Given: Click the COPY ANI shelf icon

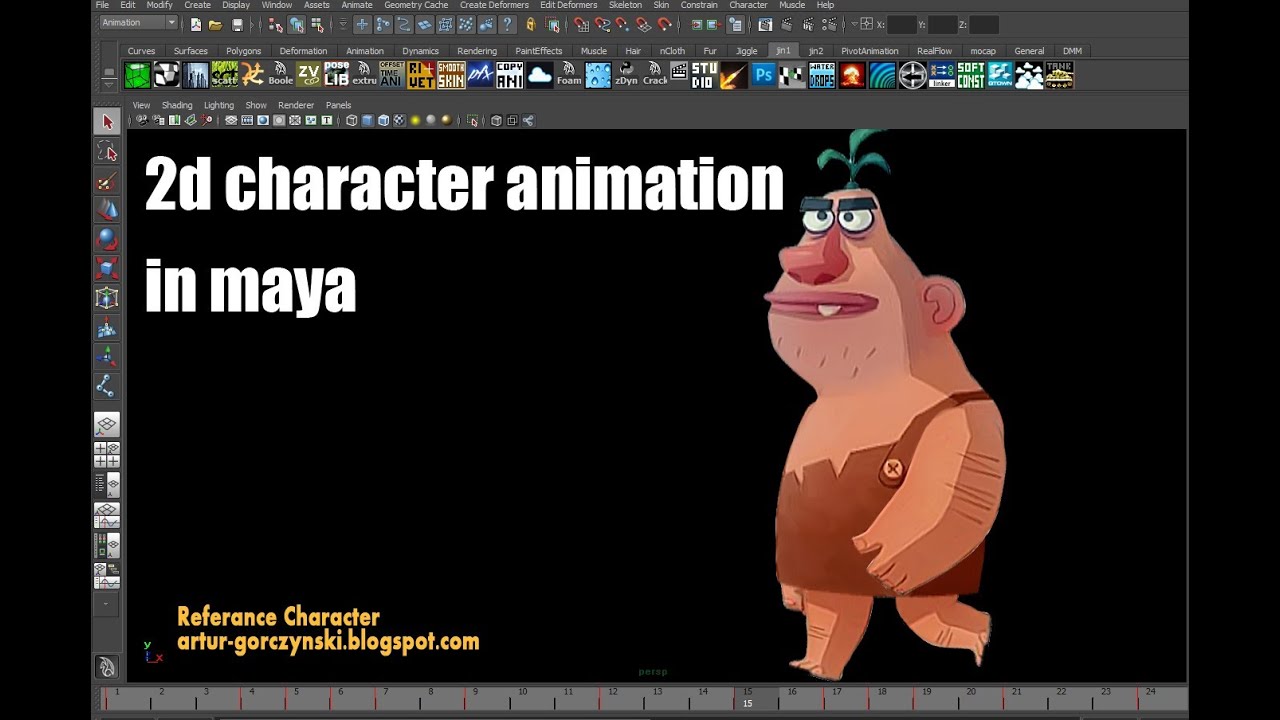Looking at the screenshot, I should click(510, 75).
